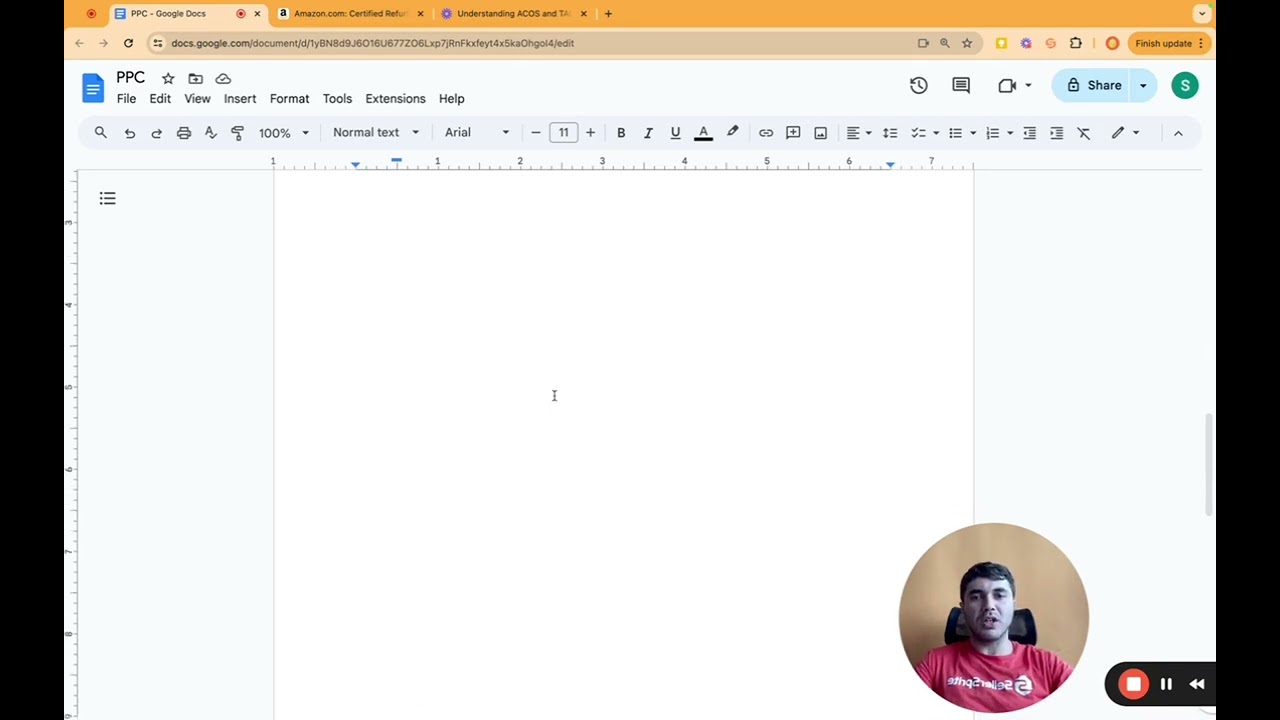
Task: Print the document
Action: point(183,132)
